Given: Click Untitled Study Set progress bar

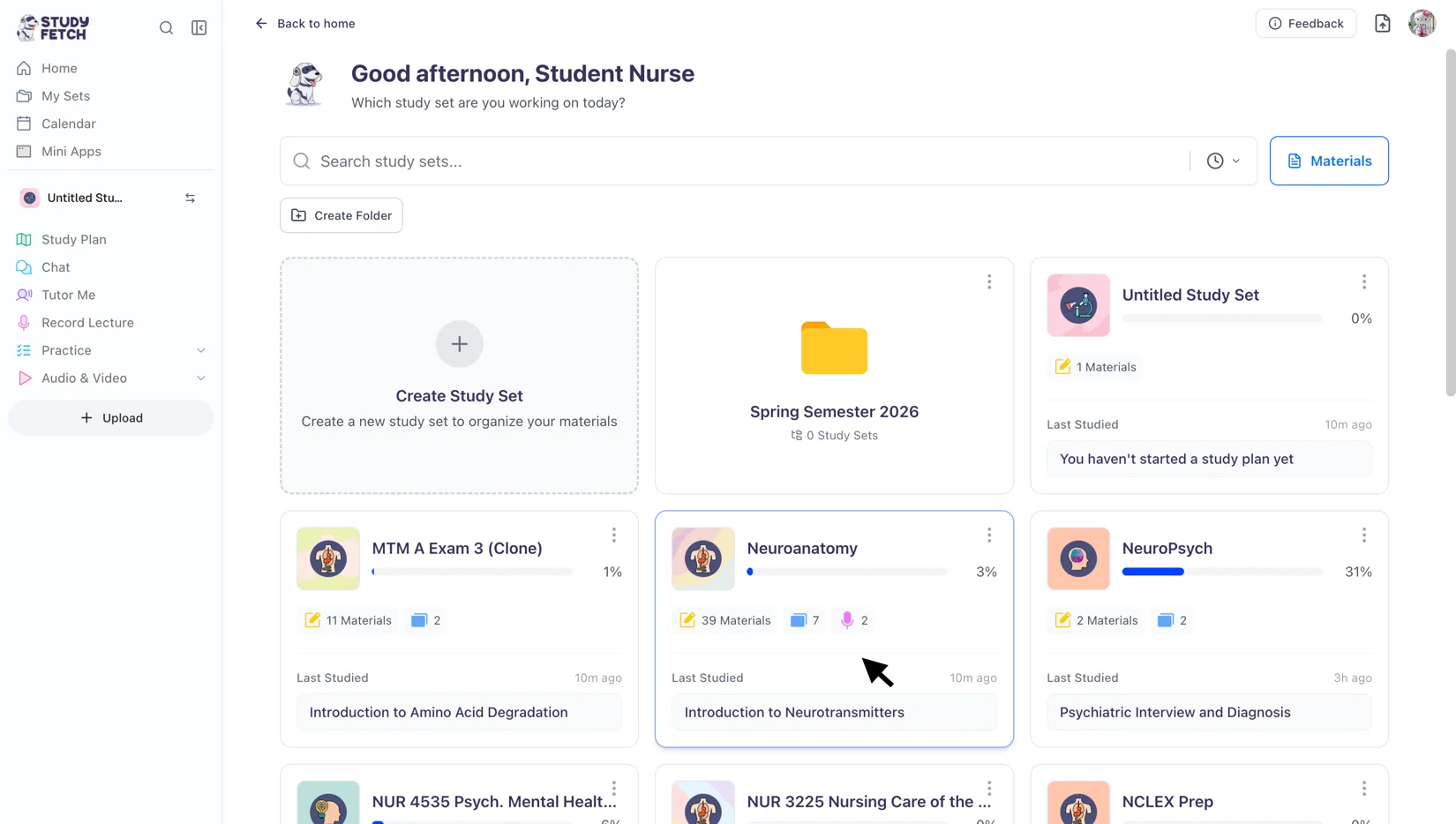Looking at the screenshot, I should pos(1222,318).
